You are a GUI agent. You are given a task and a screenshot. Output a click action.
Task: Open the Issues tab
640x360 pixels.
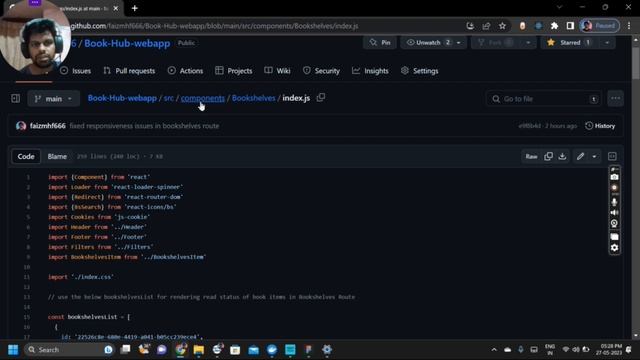click(x=76, y=71)
